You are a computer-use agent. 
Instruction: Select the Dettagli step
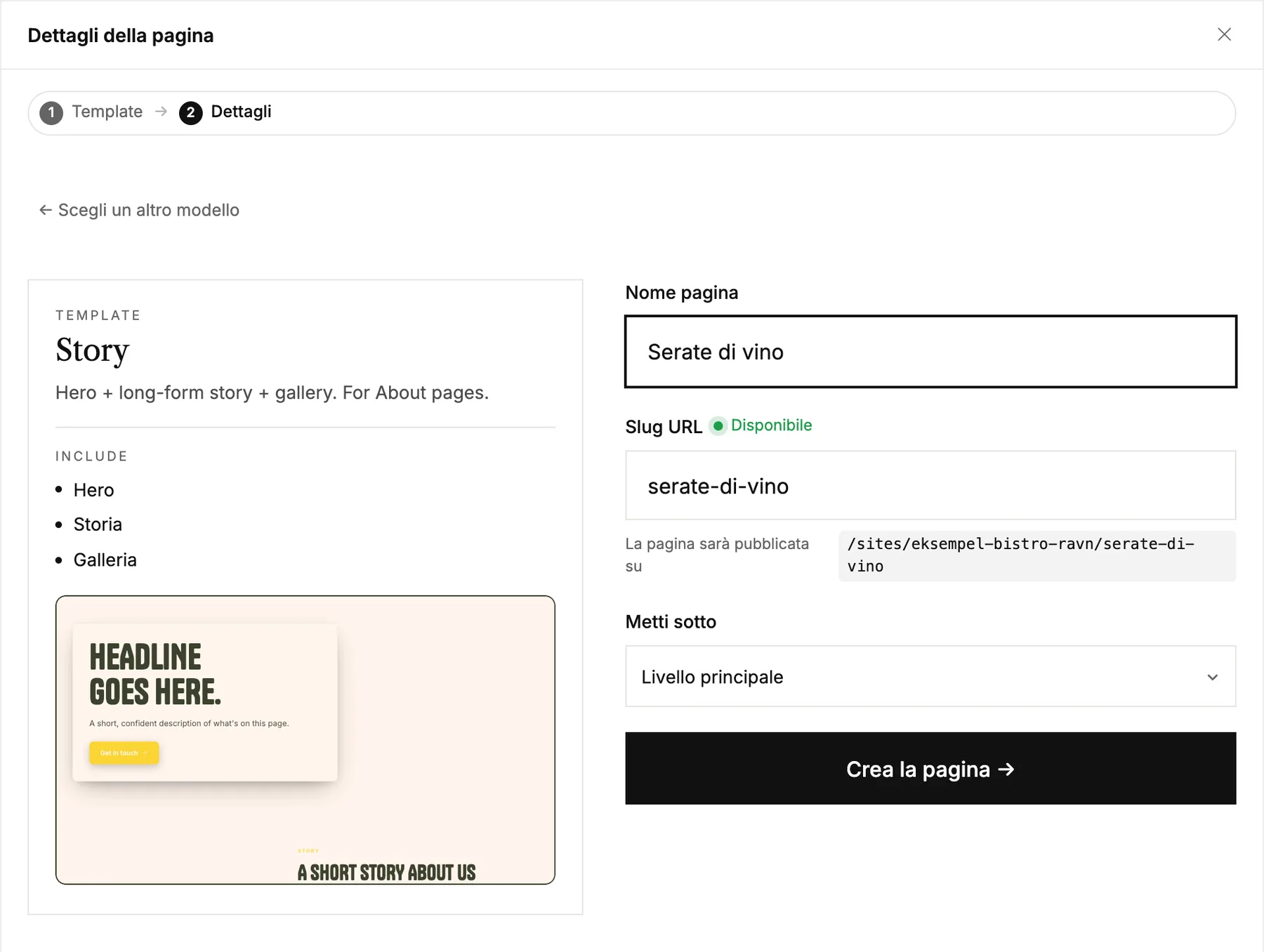tap(225, 112)
